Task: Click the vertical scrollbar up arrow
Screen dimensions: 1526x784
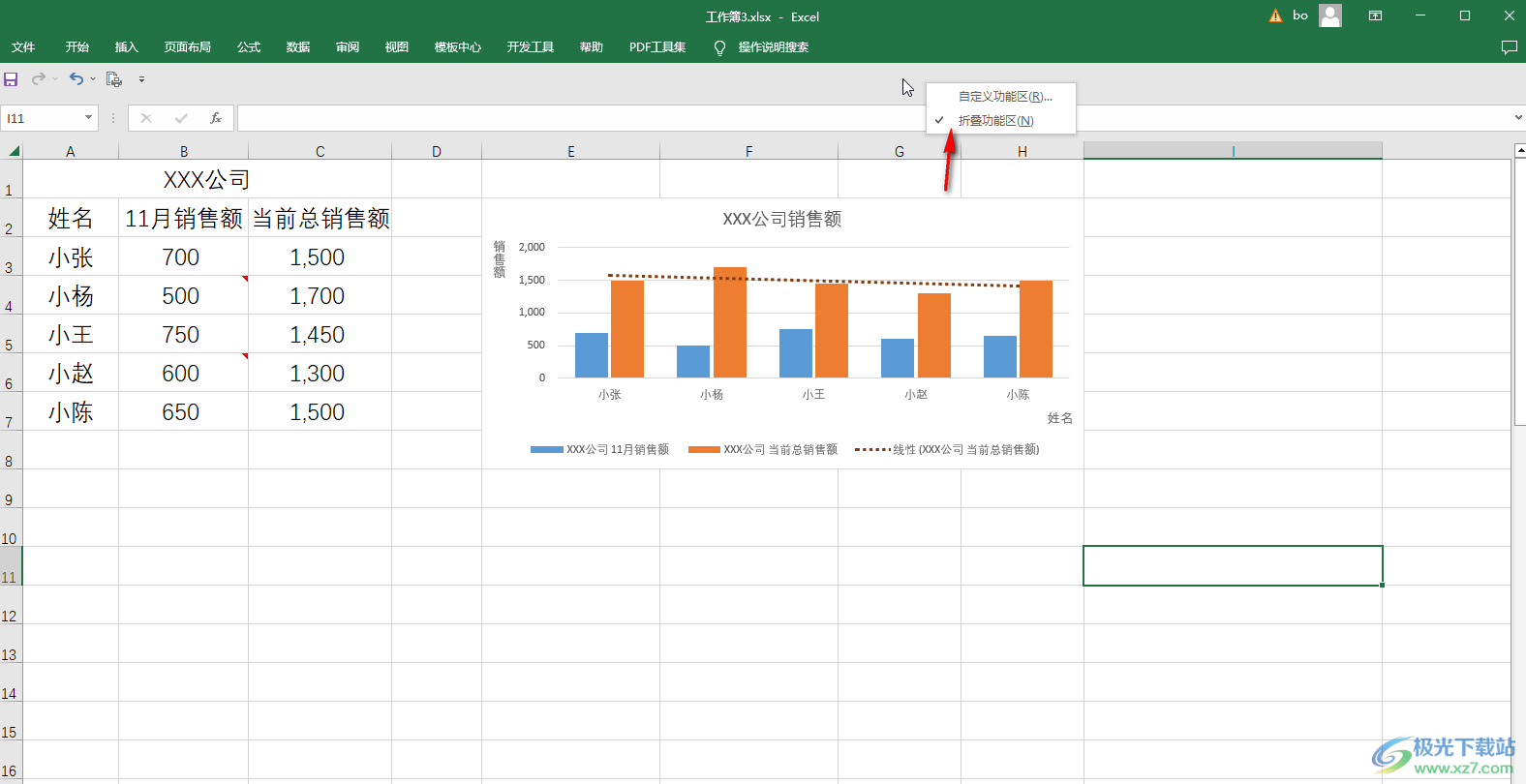Action: pos(1519,150)
